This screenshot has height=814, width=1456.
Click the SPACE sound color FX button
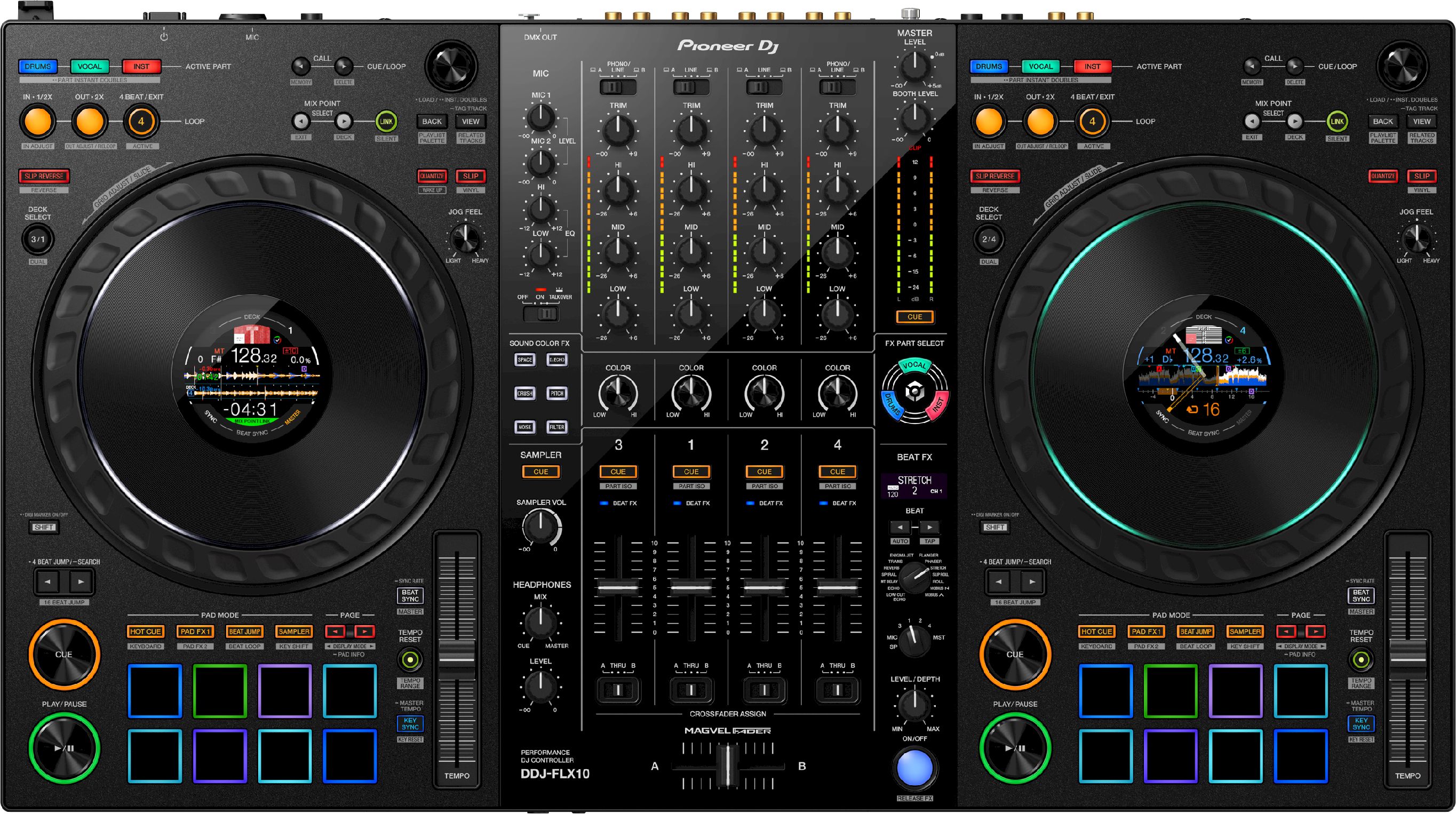[x=524, y=360]
